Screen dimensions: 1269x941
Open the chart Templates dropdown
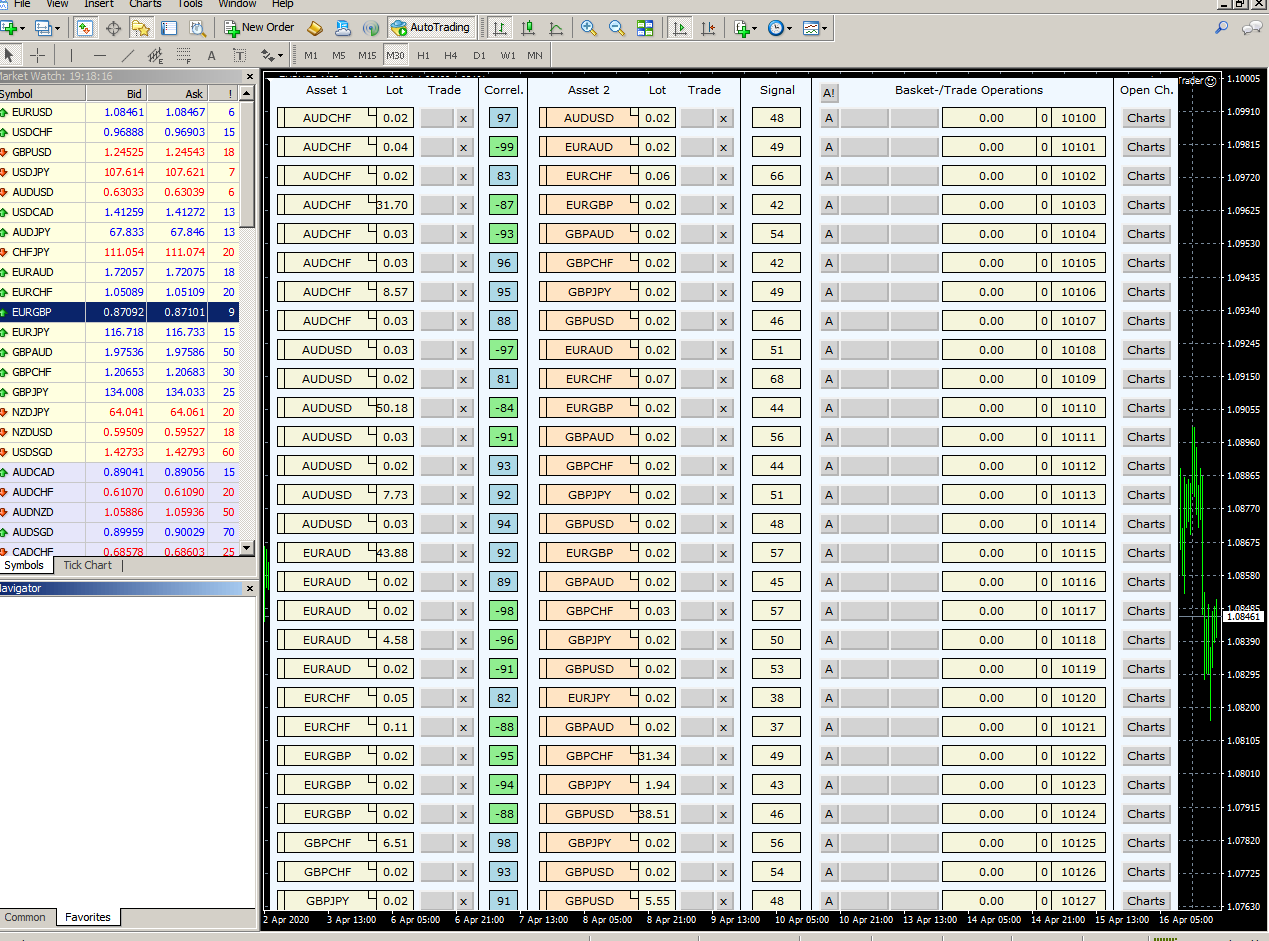(x=815, y=28)
